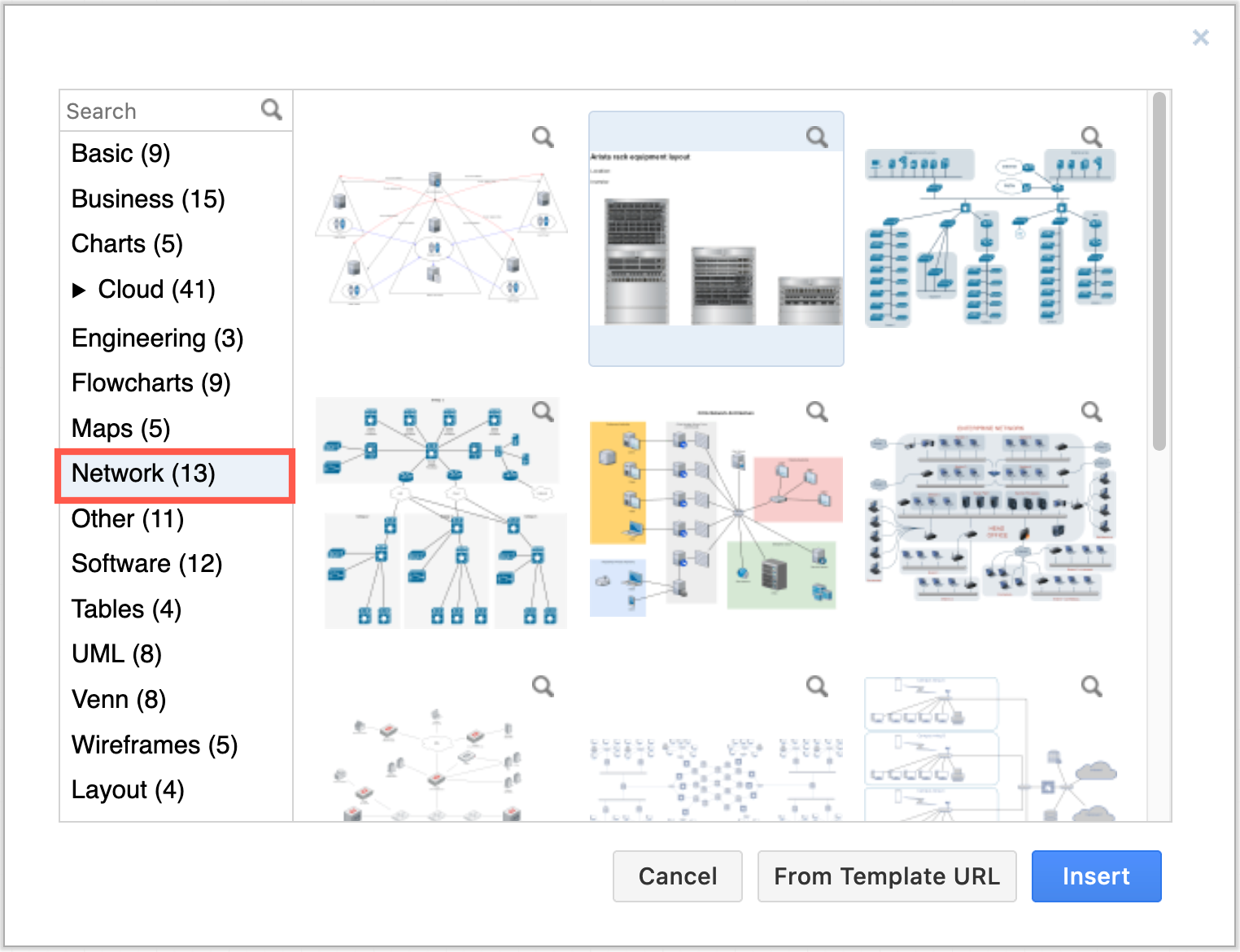Preview the colored-zones network architecture template
1240x952 pixels.
(x=817, y=412)
